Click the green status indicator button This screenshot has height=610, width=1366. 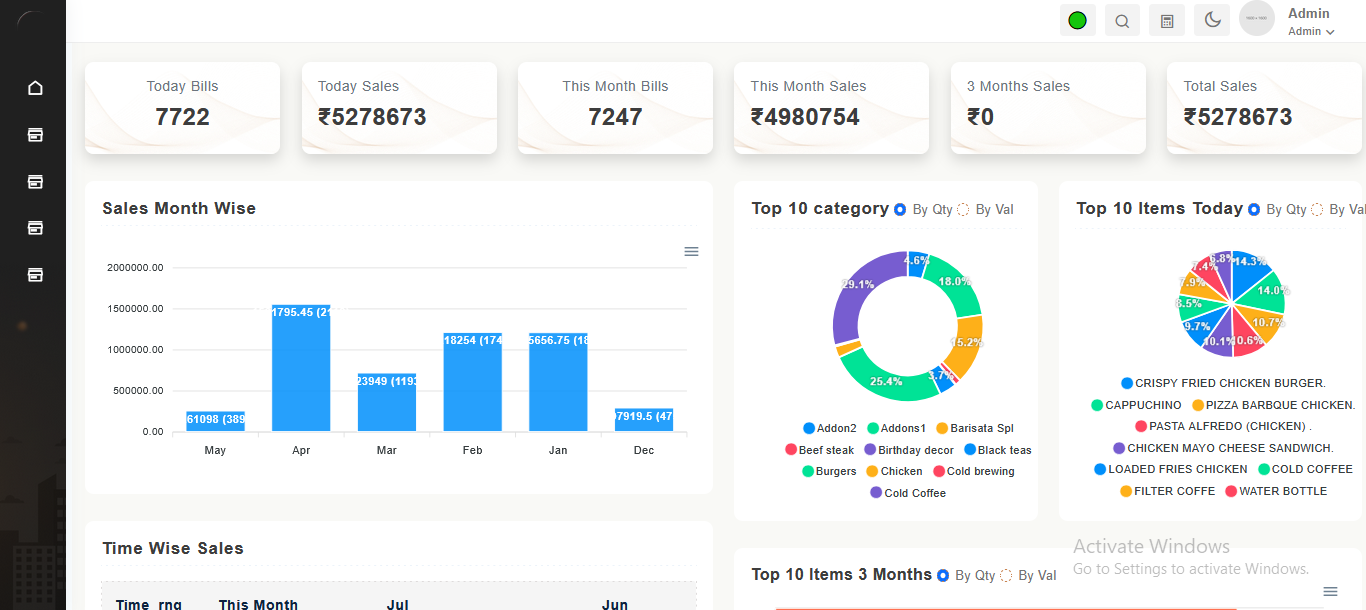point(1077,21)
